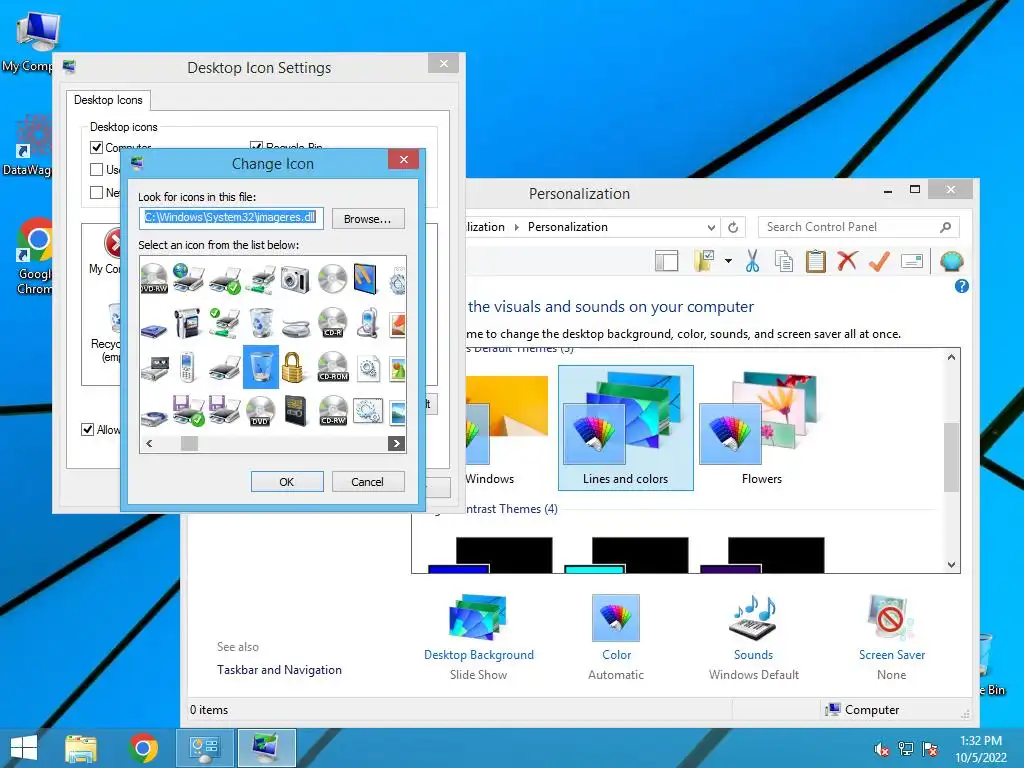Open the Windows Start button
This screenshot has width=1024, height=768.
[24, 748]
